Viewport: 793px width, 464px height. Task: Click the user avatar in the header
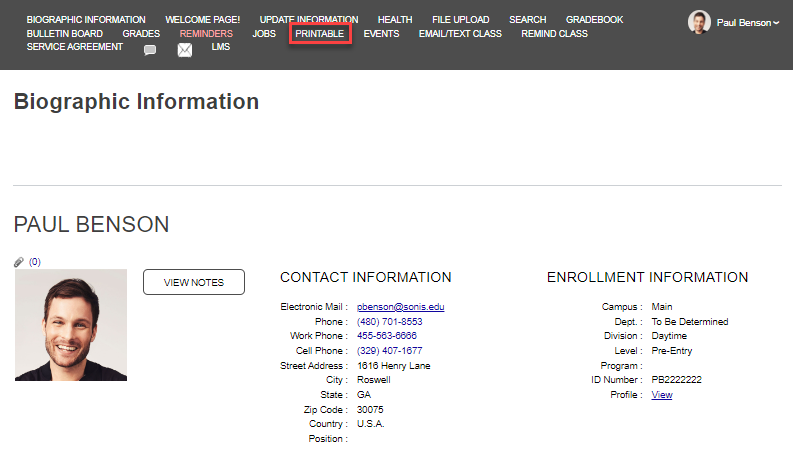point(700,22)
